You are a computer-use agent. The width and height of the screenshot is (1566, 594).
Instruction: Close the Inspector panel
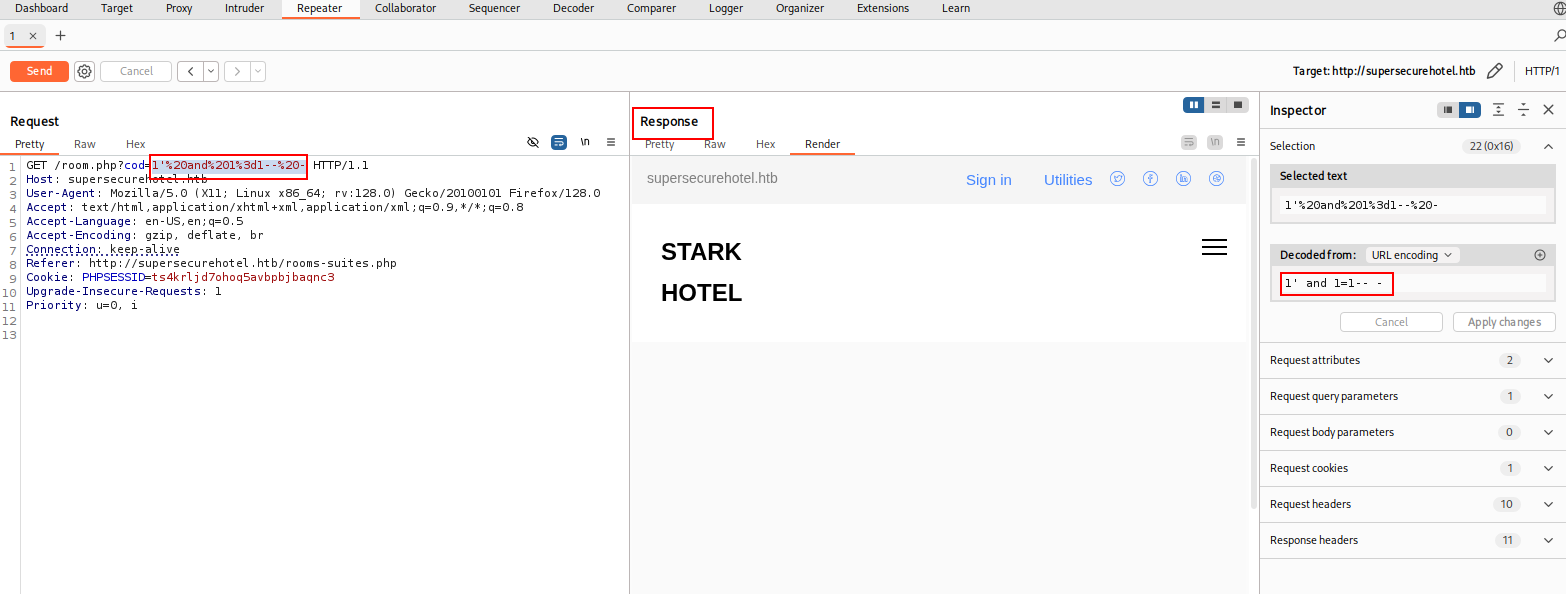1548,110
